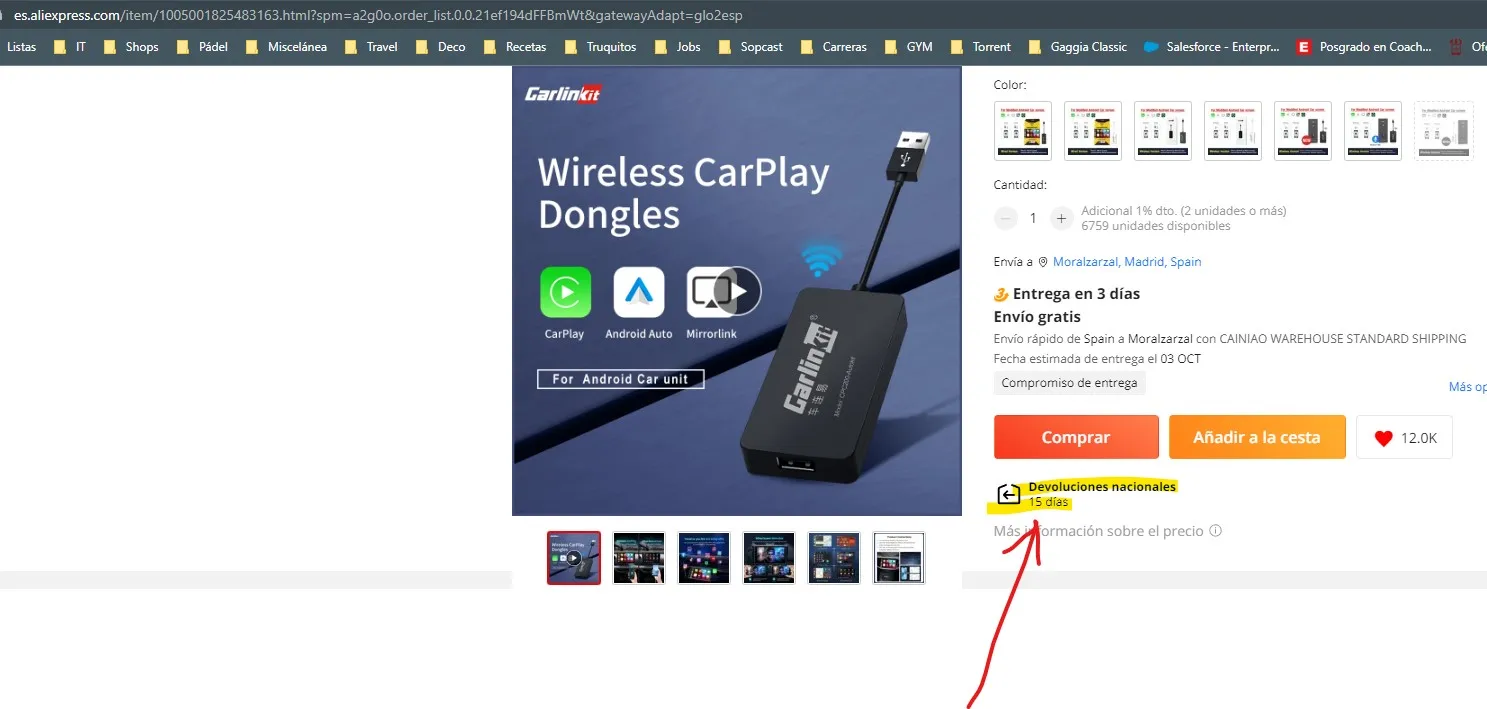Play the product video on main image

pyautogui.click(x=738, y=291)
